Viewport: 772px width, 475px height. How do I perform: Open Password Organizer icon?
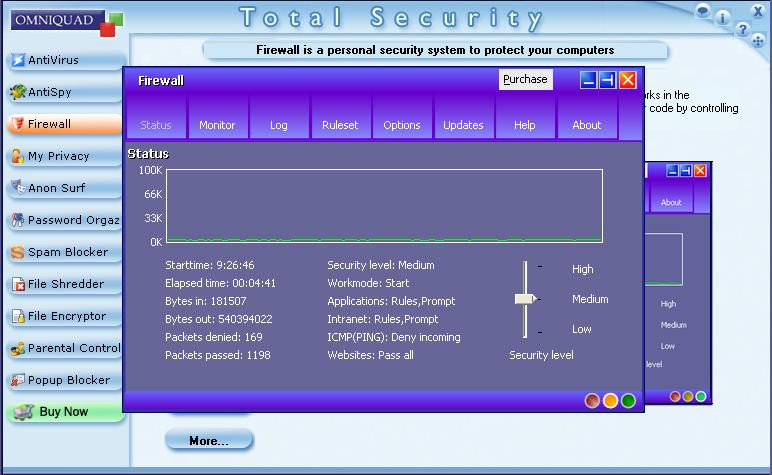point(18,220)
